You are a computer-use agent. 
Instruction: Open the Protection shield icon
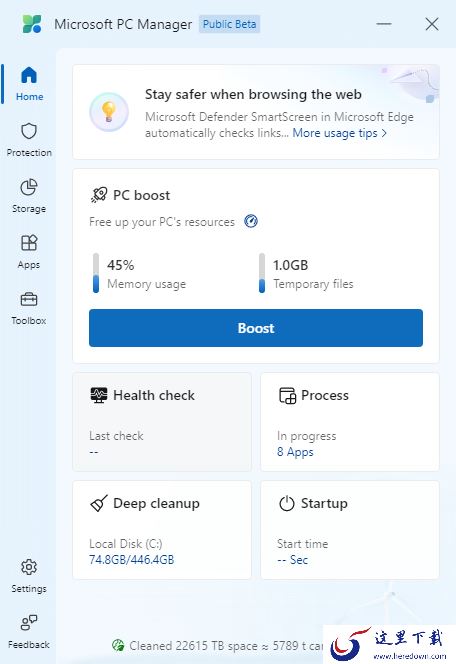point(29,131)
